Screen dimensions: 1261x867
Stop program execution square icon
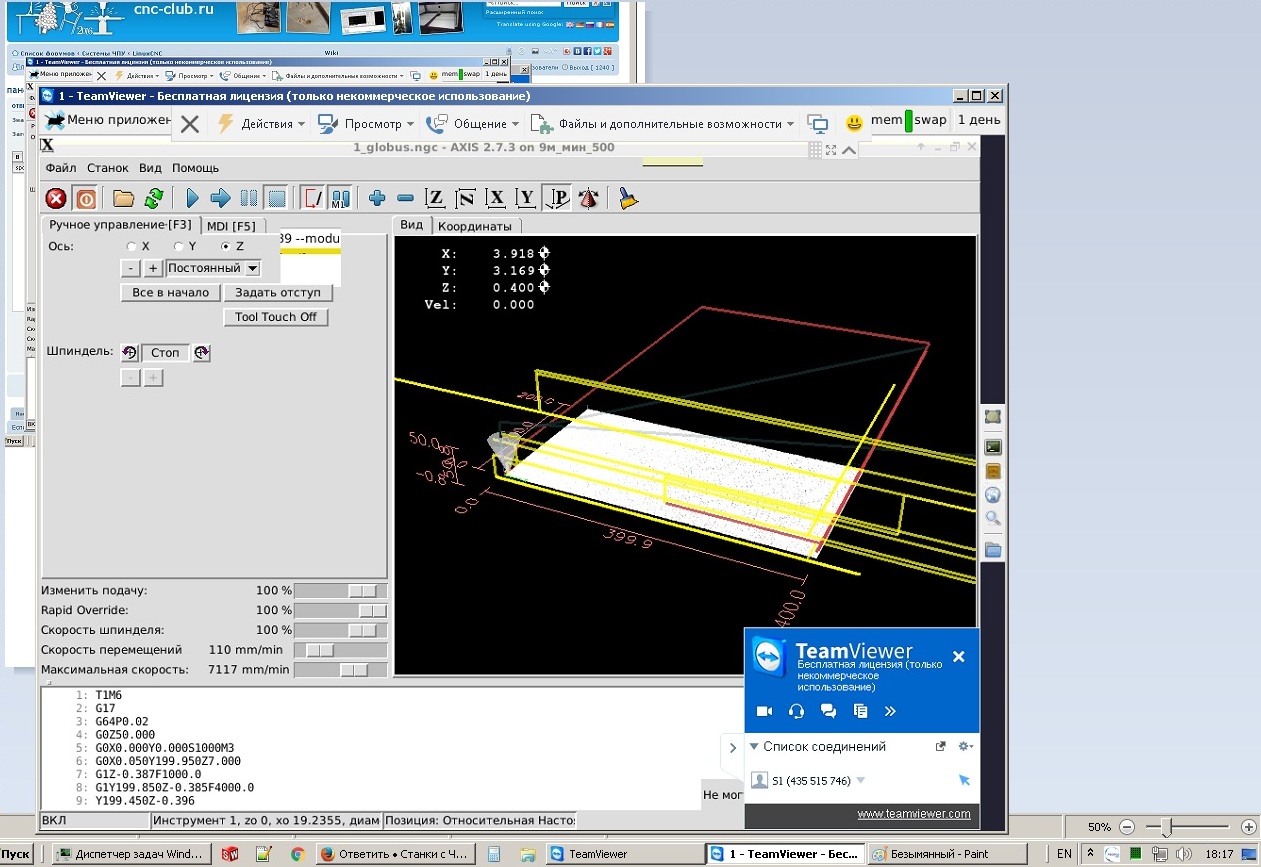point(276,198)
